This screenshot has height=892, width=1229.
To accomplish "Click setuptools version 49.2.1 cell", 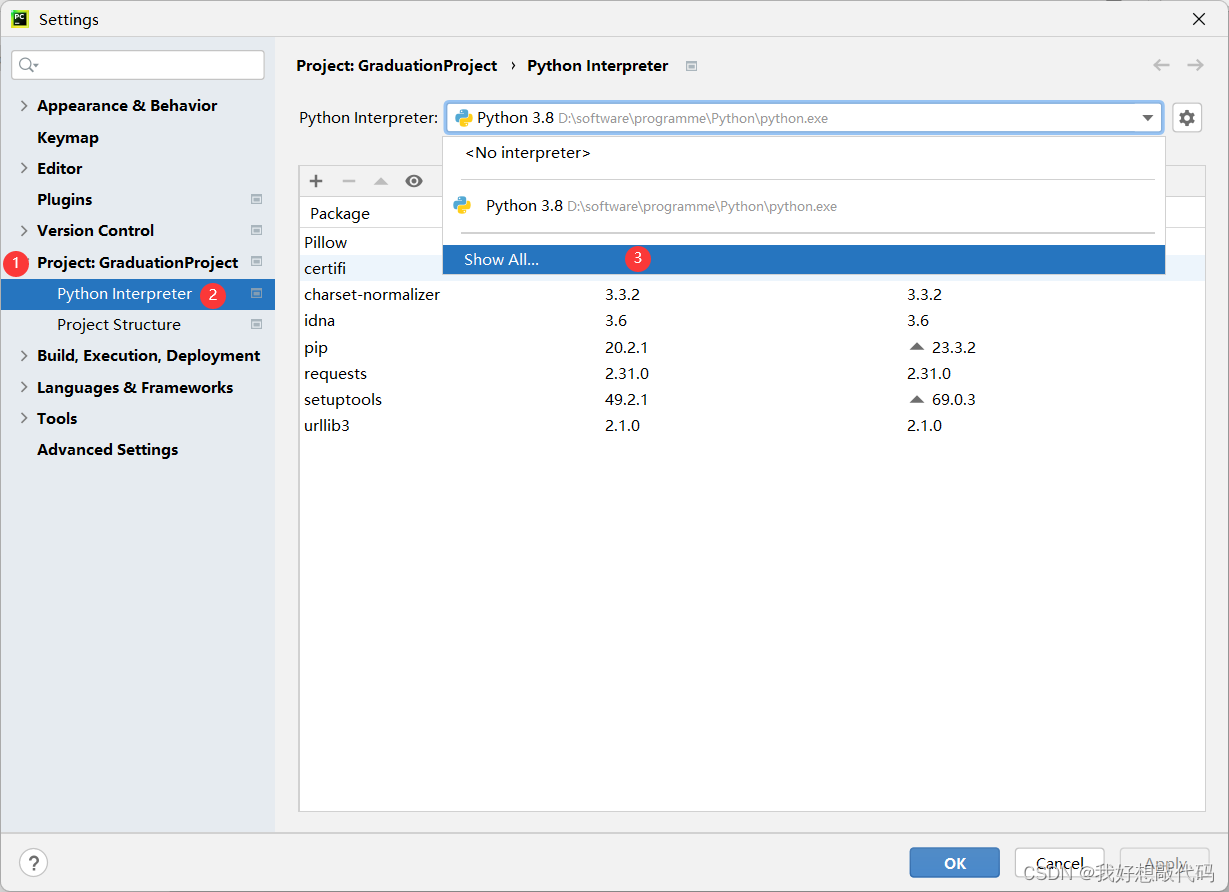I will point(627,400).
